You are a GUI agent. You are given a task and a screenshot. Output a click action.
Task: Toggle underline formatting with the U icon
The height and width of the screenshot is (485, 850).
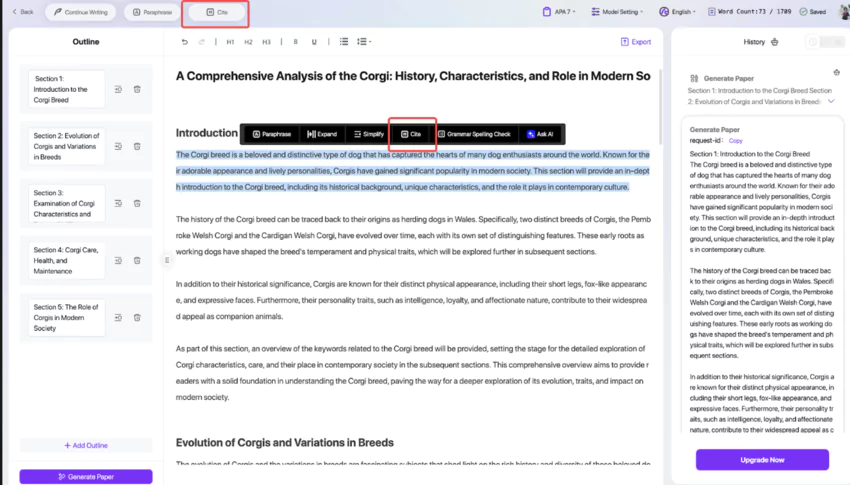314,42
